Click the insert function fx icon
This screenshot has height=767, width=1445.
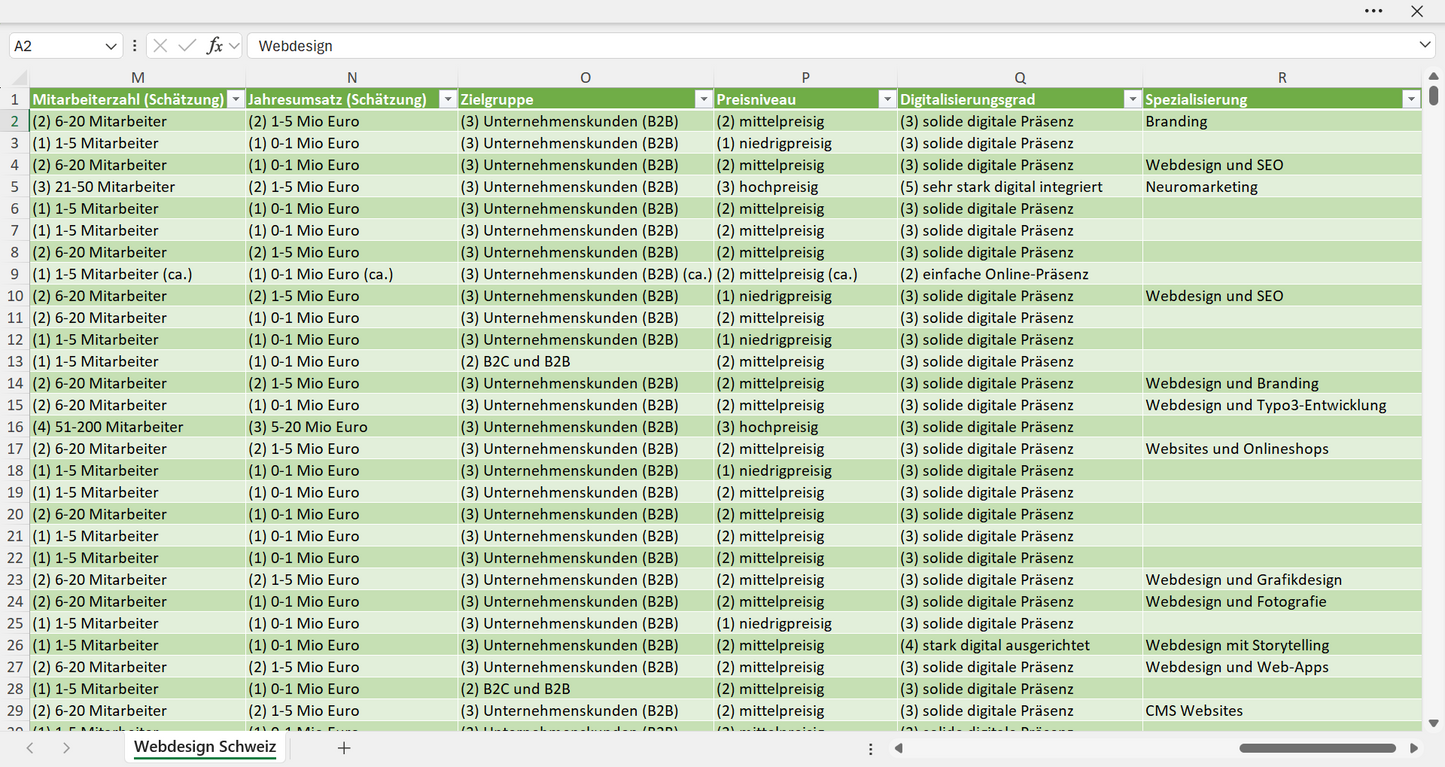point(214,46)
